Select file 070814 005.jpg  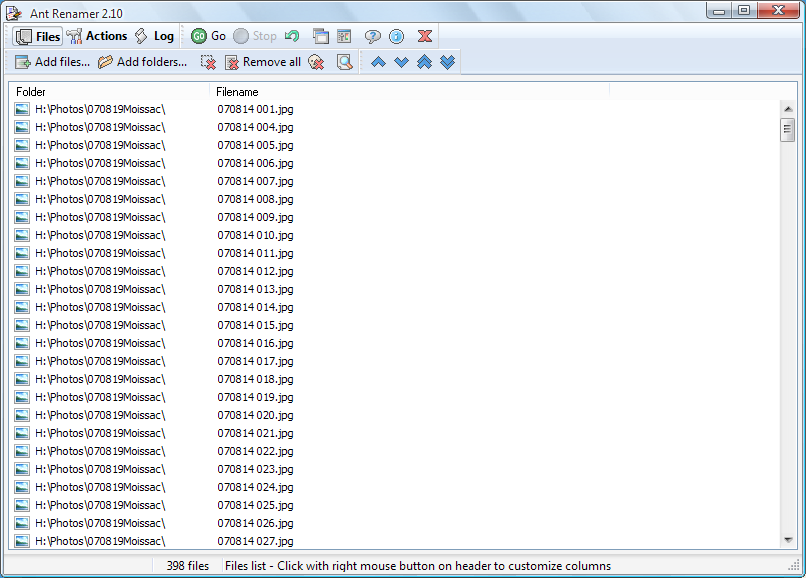pyautogui.click(x=255, y=145)
